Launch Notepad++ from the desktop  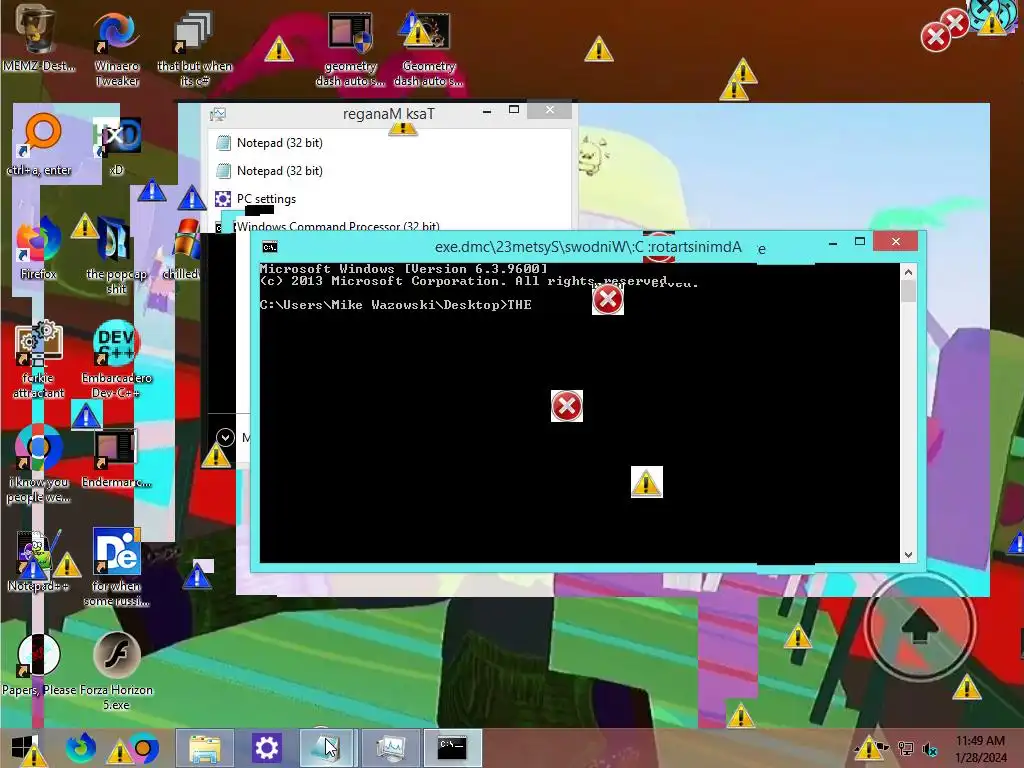(x=39, y=562)
